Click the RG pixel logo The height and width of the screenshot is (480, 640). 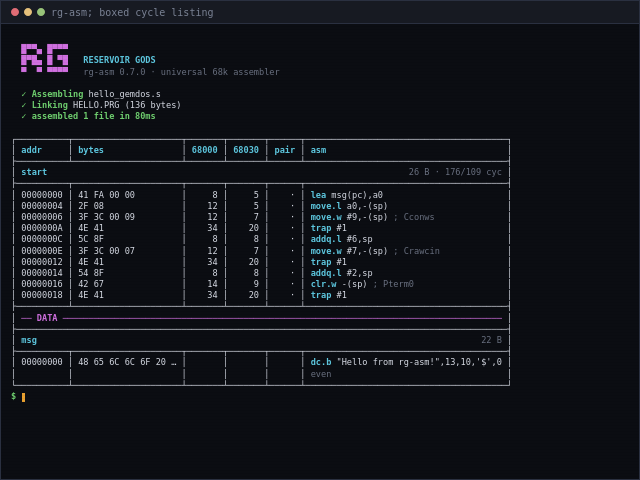coord(44,58)
